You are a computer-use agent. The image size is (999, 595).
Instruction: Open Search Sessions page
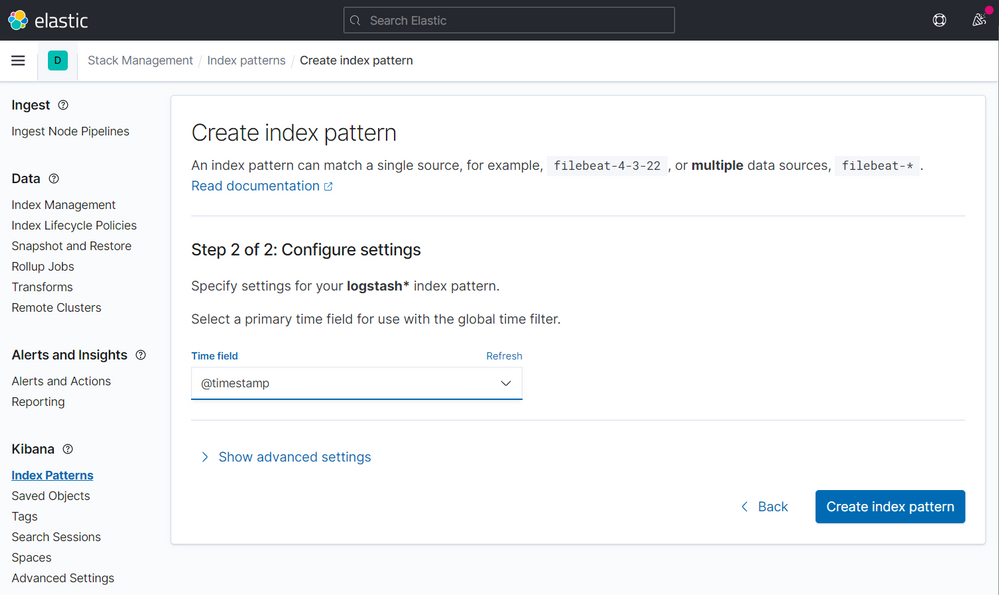(56, 537)
